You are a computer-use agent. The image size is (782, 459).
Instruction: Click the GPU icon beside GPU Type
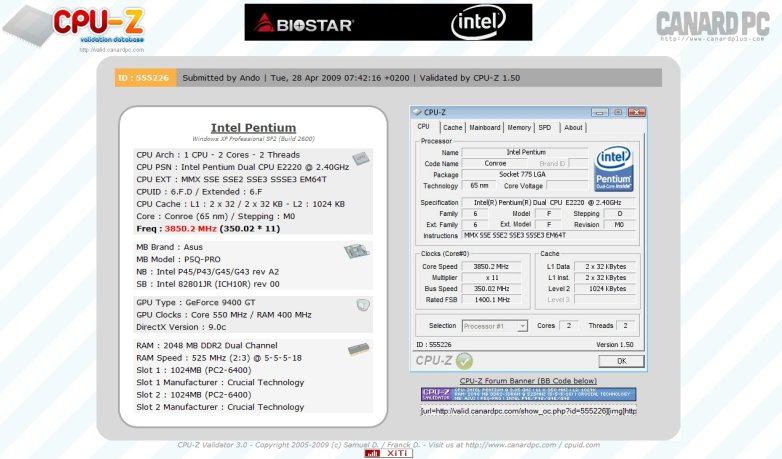[x=363, y=304]
